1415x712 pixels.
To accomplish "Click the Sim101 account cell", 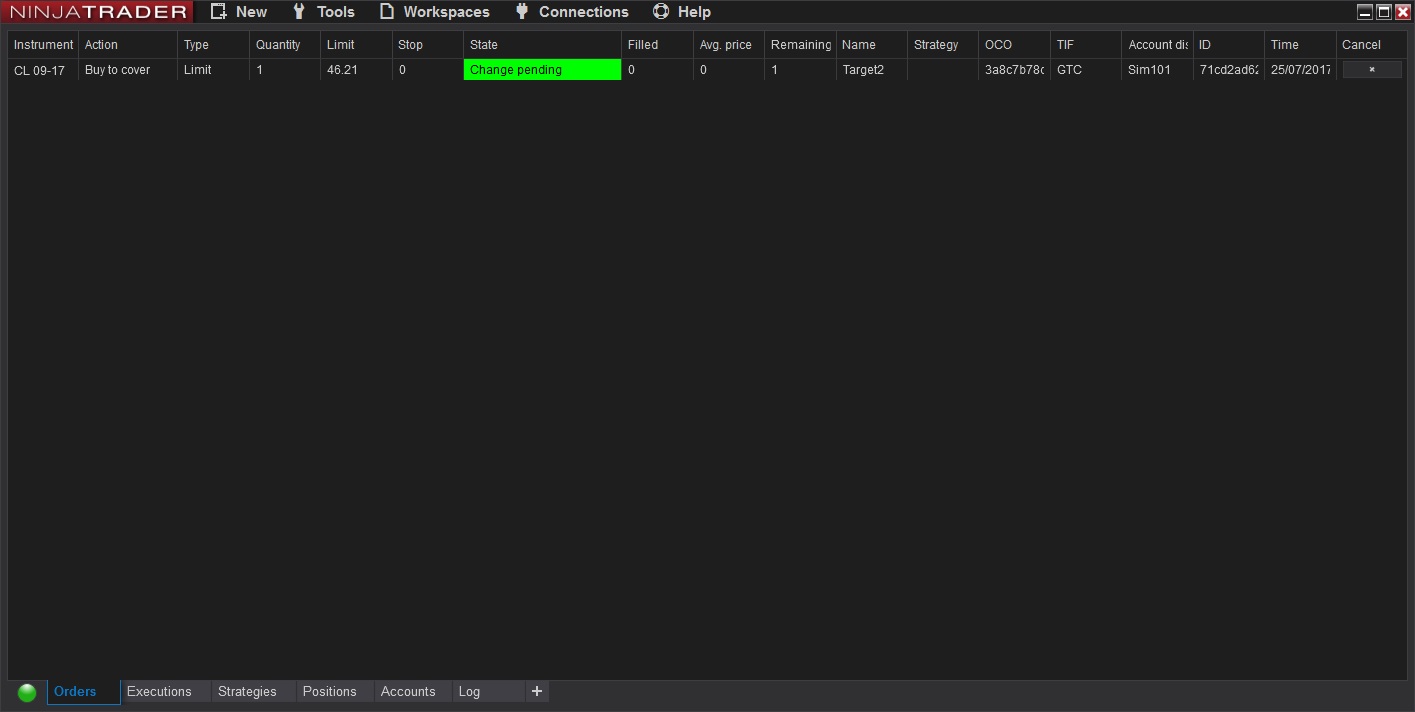I will (1157, 70).
